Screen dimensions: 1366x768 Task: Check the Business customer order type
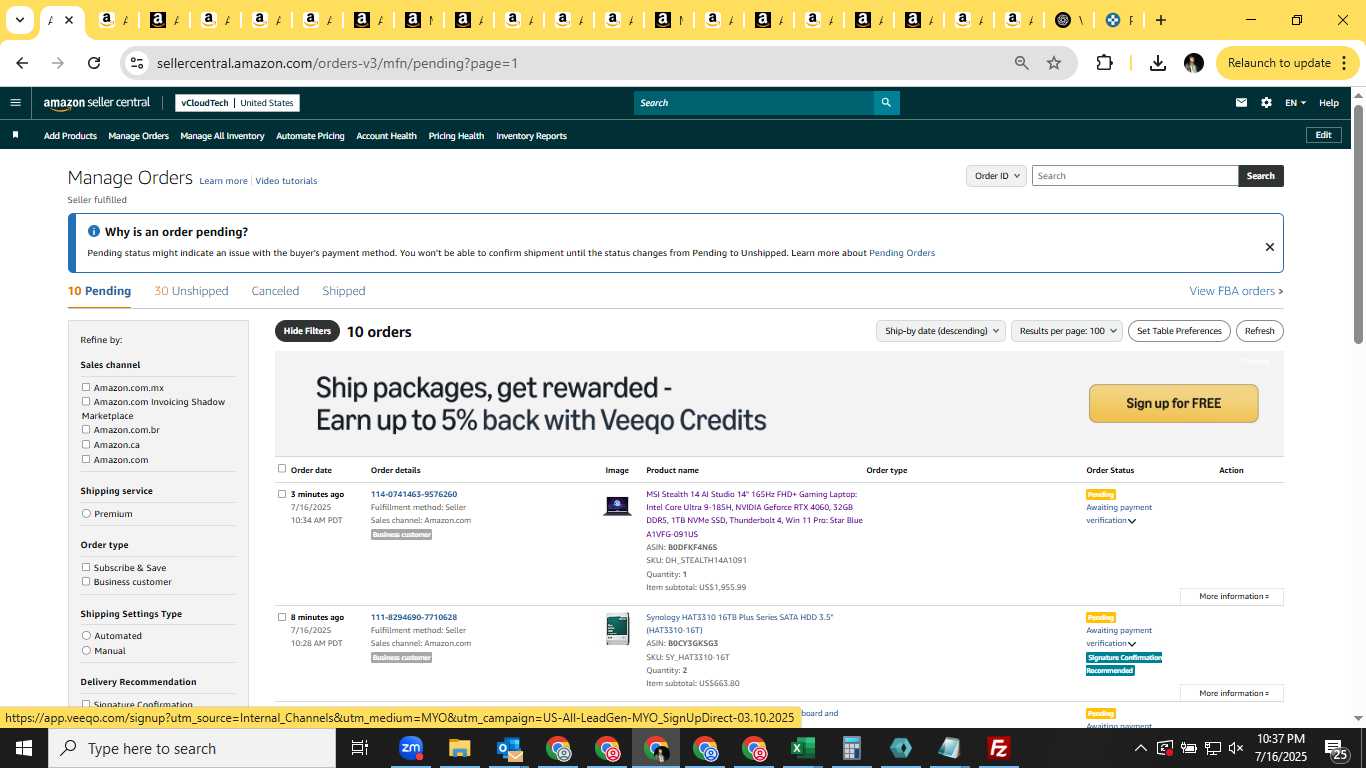86,581
